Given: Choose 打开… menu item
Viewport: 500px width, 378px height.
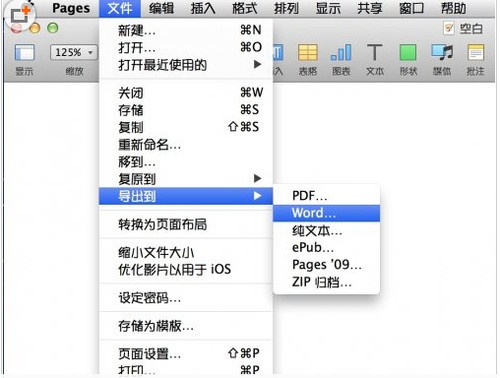Looking at the screenshot, I should [x=186, y=47].
